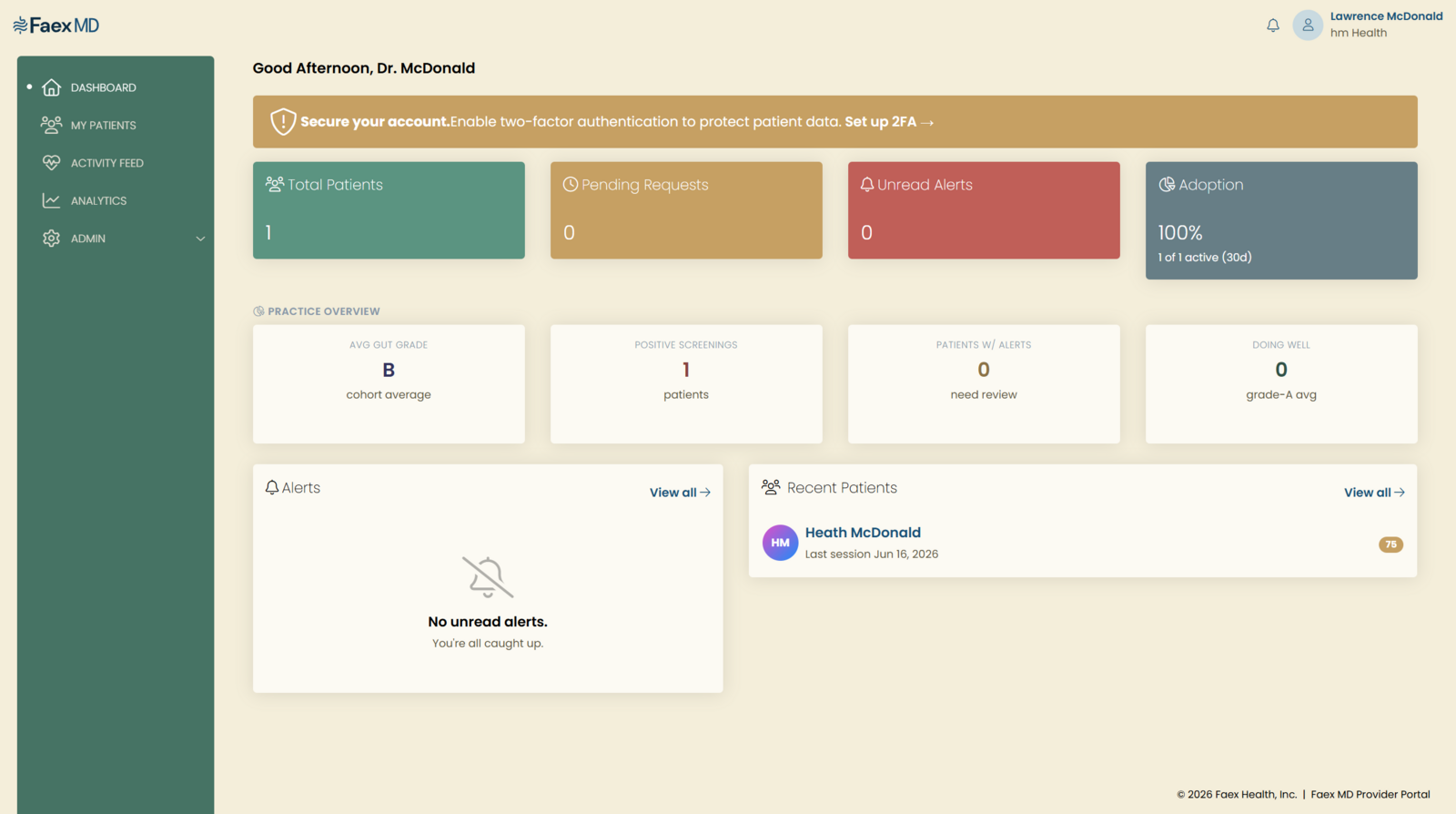Click the shield warning icon in banner
1456x814 pixels.
[283, 121]
